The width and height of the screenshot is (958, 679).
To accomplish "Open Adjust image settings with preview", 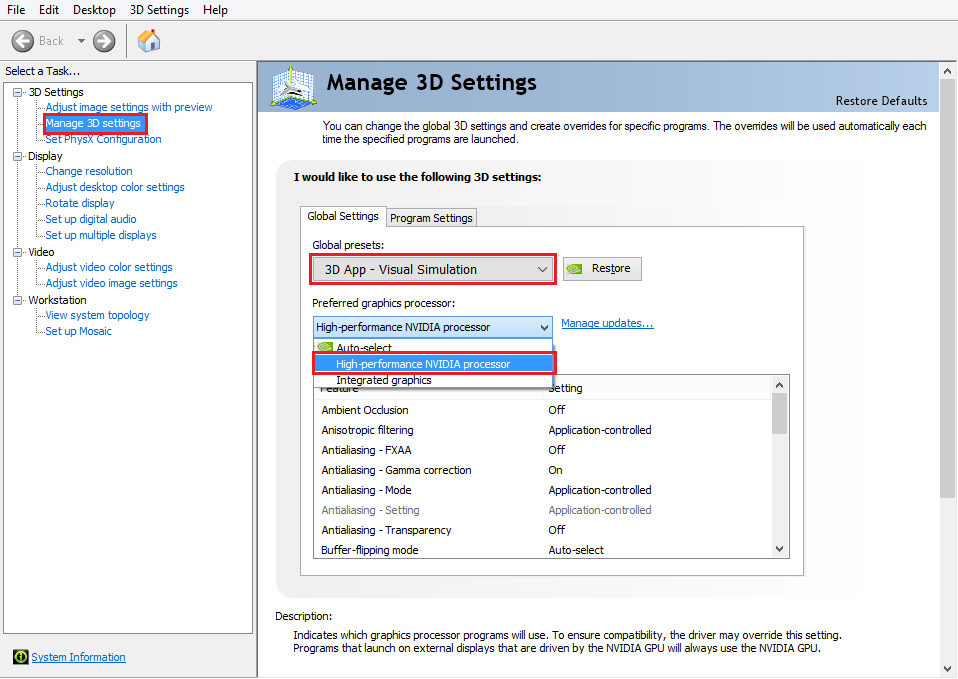I will tap(129, 107).
